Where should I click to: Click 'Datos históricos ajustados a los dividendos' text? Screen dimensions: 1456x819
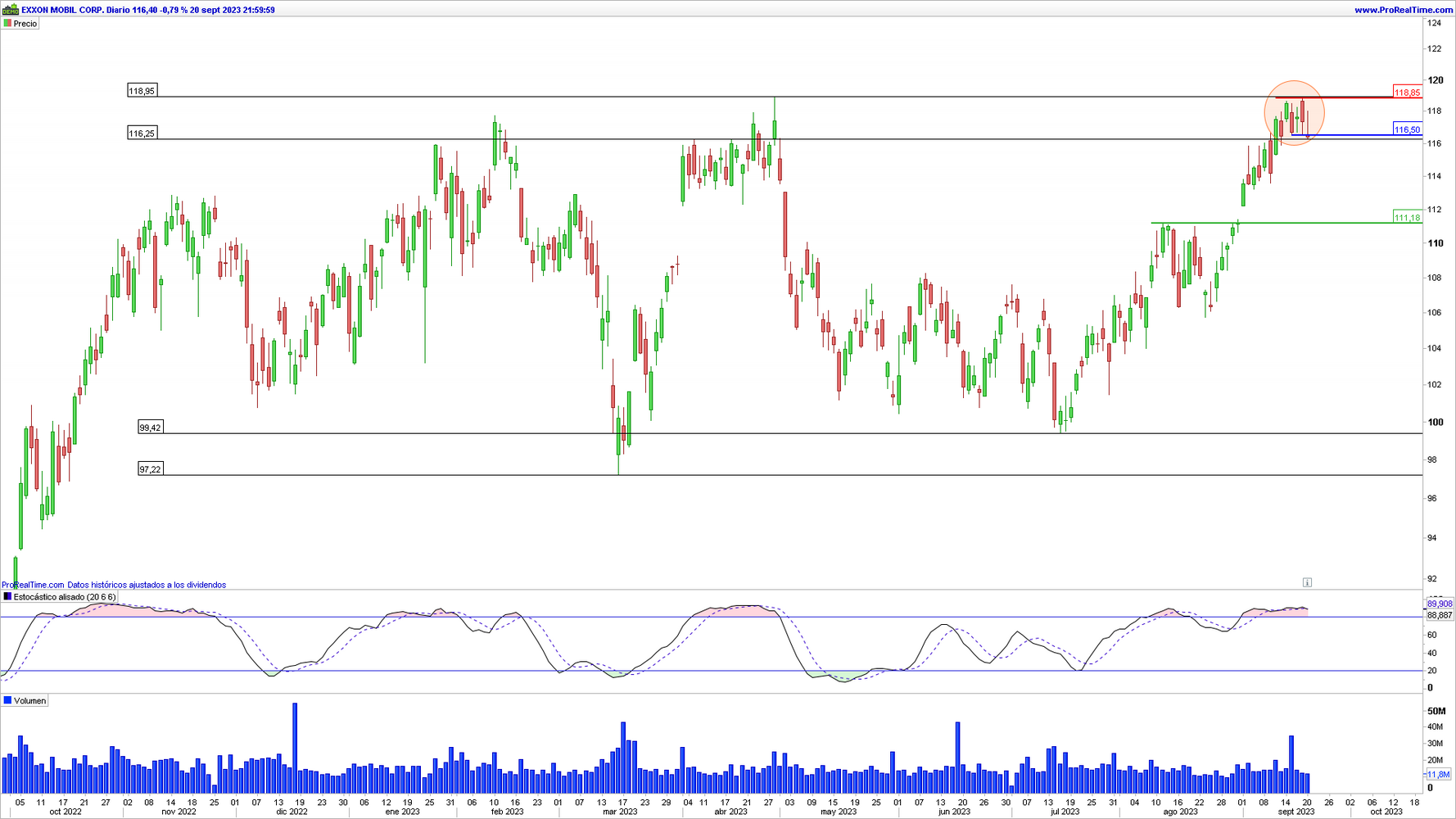click(147, 585)
